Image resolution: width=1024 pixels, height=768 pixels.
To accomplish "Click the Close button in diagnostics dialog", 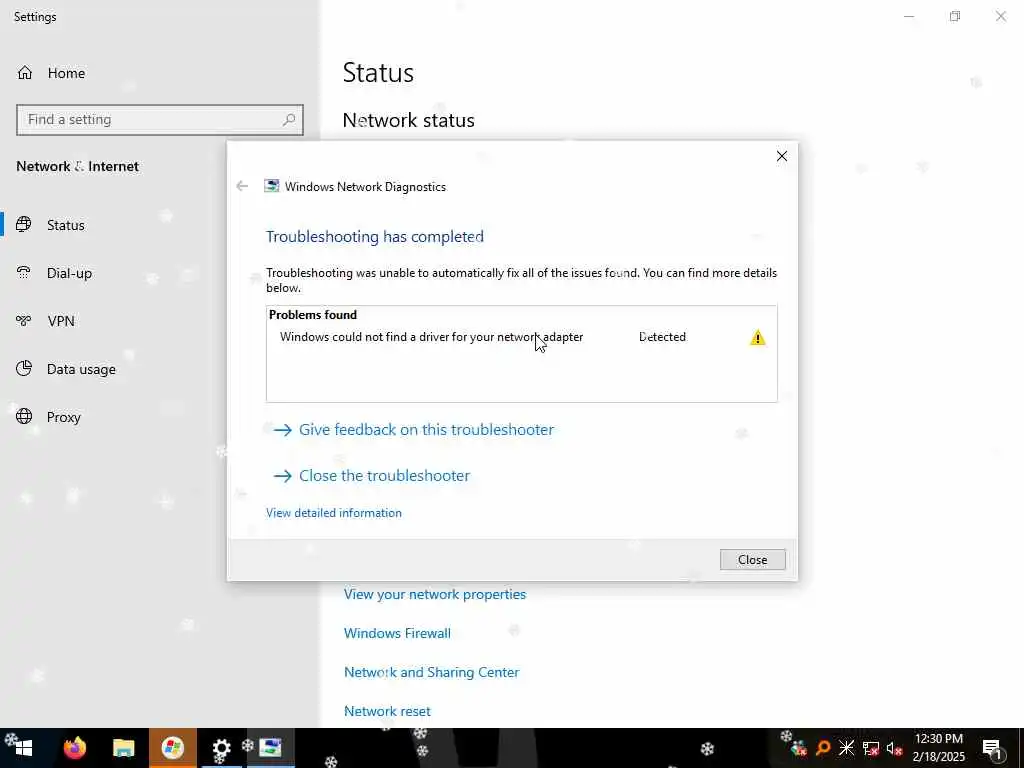I will click(752, 560).
